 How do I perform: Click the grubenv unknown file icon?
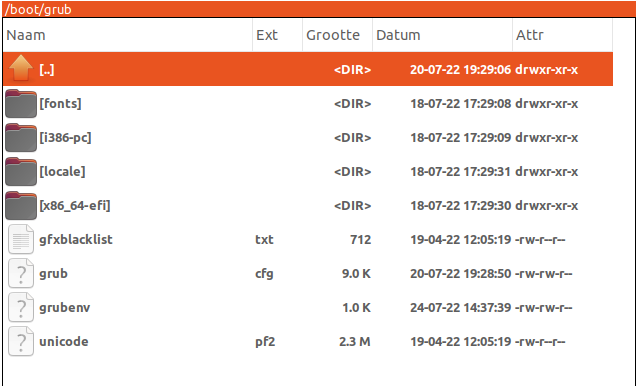pyautogui.click(x=21, y=307)
